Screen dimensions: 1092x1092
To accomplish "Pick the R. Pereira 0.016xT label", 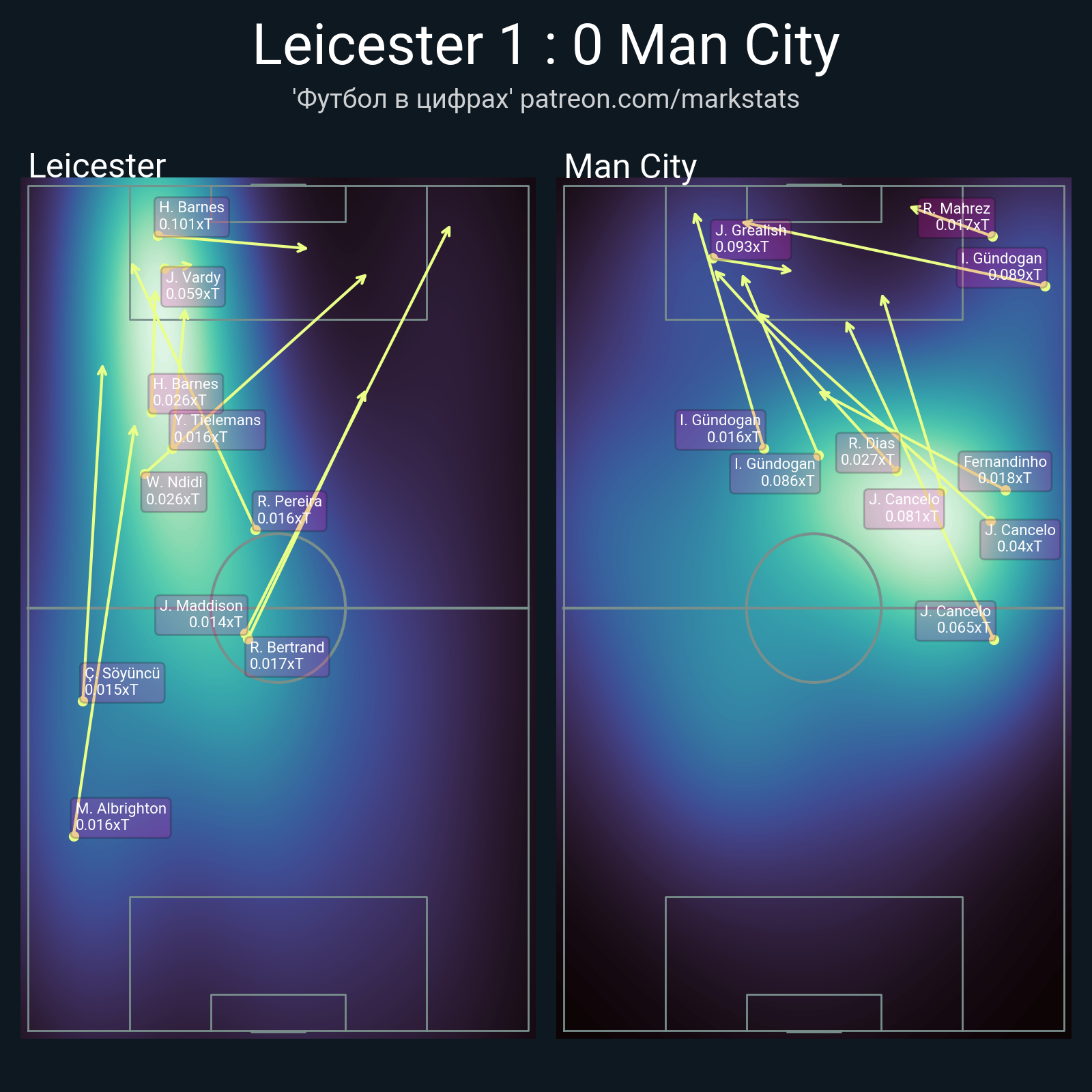I will [289, 511].
